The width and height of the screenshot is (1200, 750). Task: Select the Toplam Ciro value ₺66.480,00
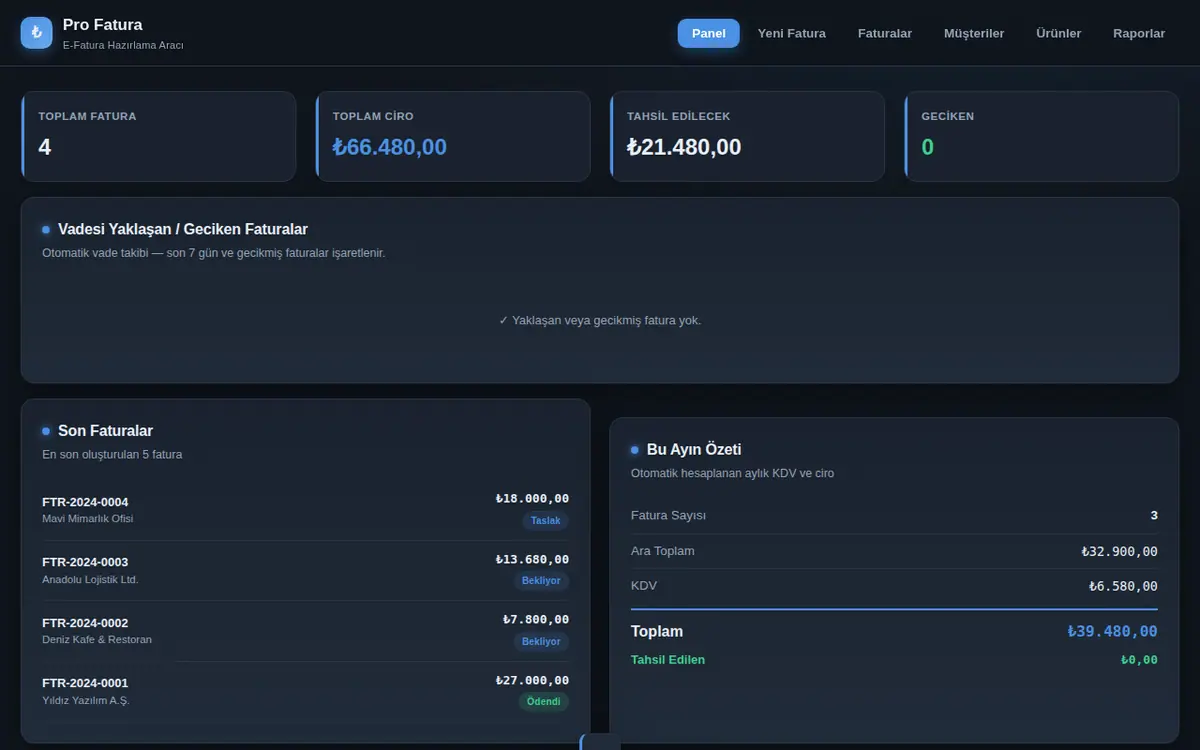click(x=390, y=147)
